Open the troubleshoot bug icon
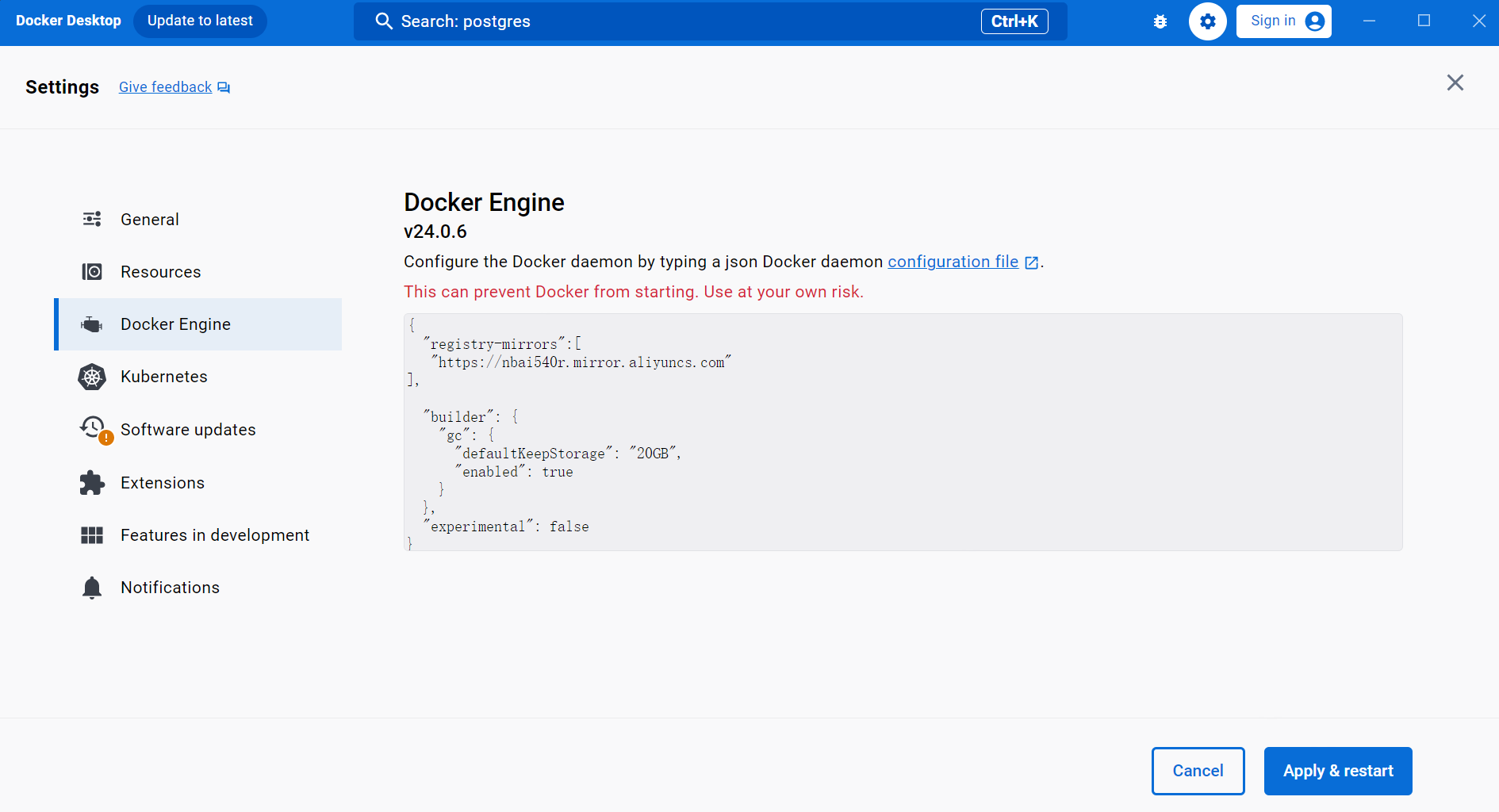This screenshot has width=1499, height=812. click(1160, 21)
